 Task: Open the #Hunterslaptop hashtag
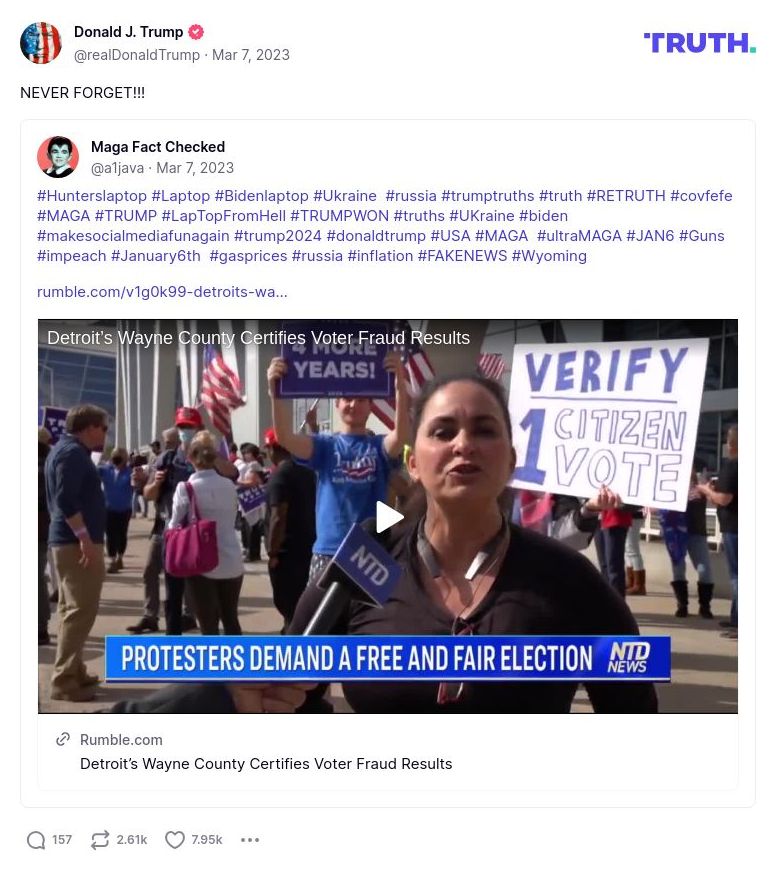92,196
